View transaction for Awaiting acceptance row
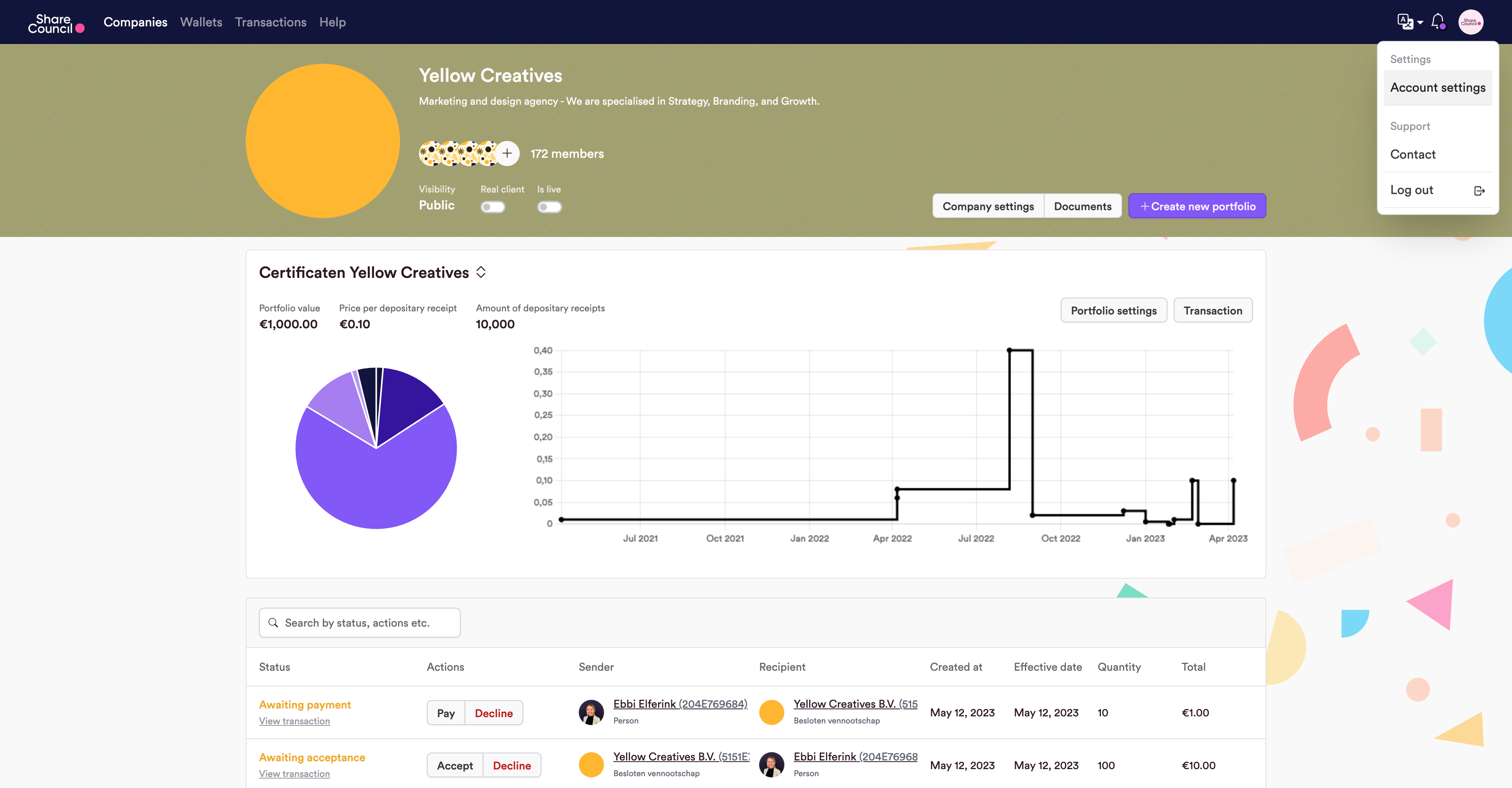 point(294,773)
